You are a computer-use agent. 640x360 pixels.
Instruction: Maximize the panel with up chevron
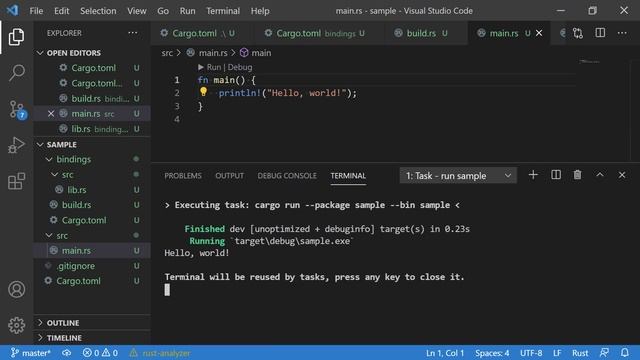[600, 175]
